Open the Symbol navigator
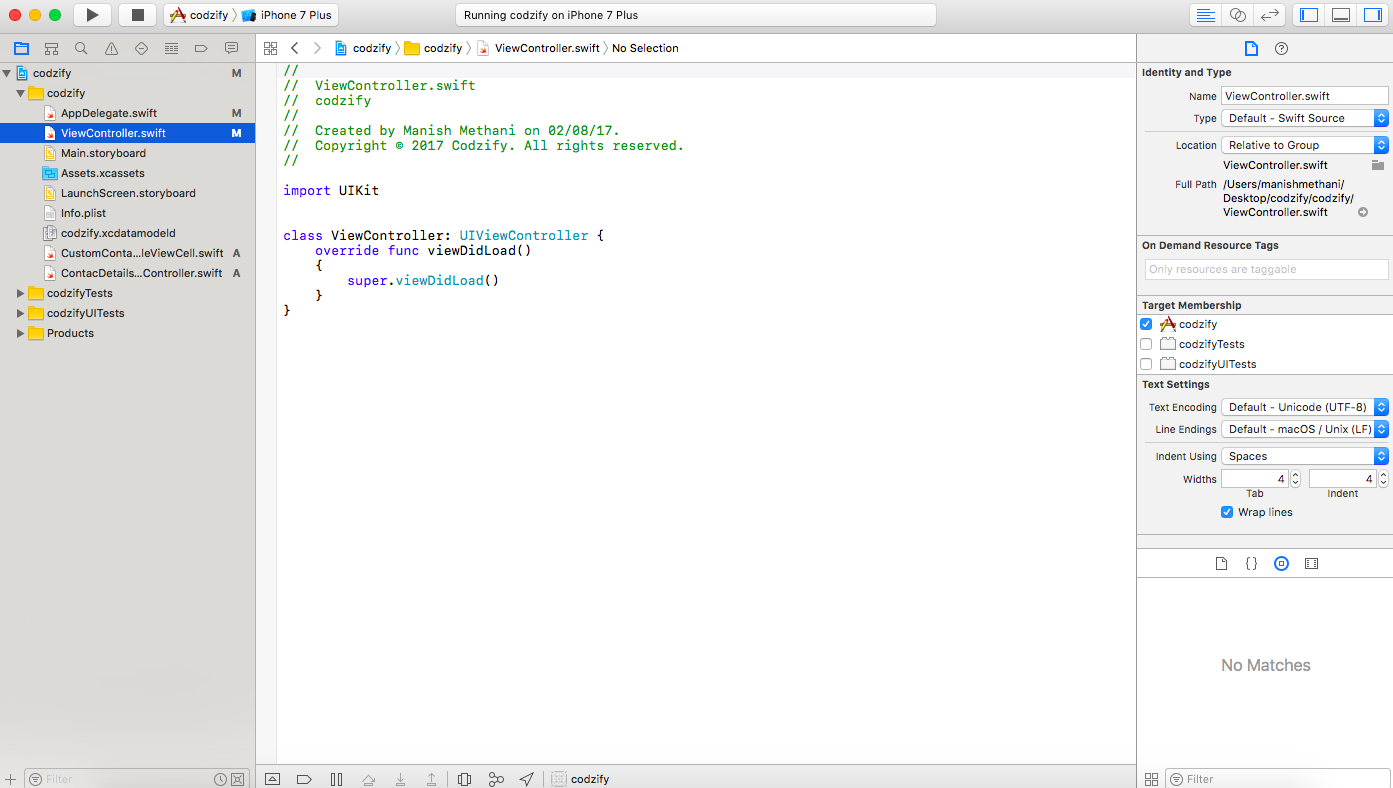This screenshot has height=788, width=1393. [x=51, y=48]
